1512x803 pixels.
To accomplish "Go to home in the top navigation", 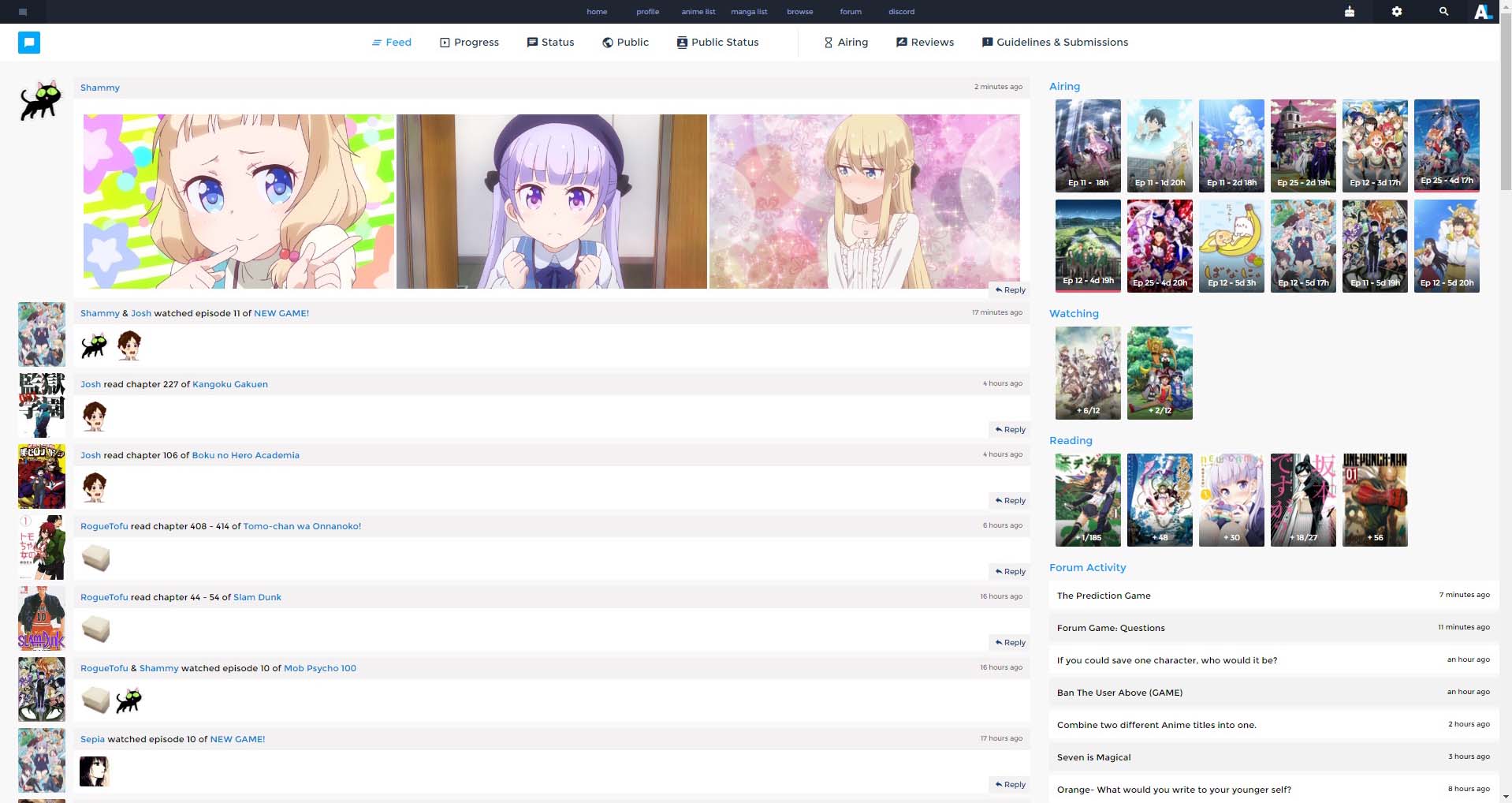I will (x=597, y=12).
